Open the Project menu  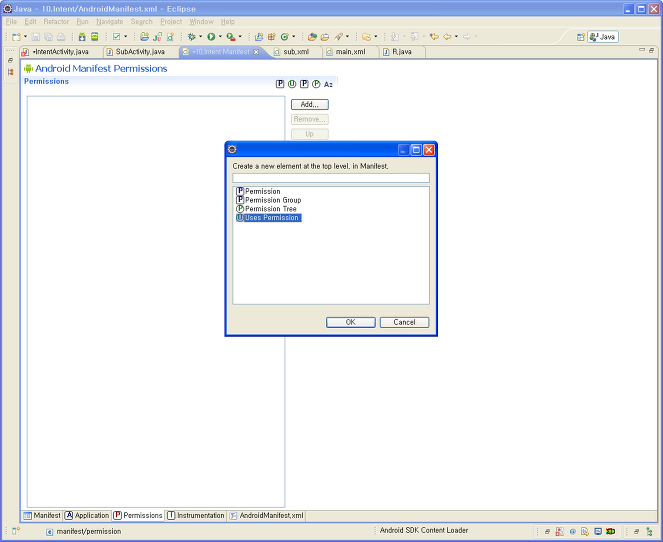[171, 22]
